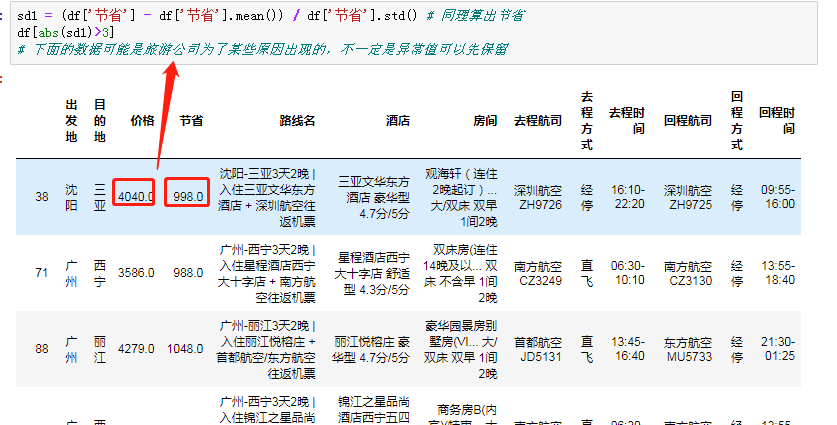The image size is (837, 425).
Task: Click the 06:30-10:10 outbound time cell
Action: [628, 273]
